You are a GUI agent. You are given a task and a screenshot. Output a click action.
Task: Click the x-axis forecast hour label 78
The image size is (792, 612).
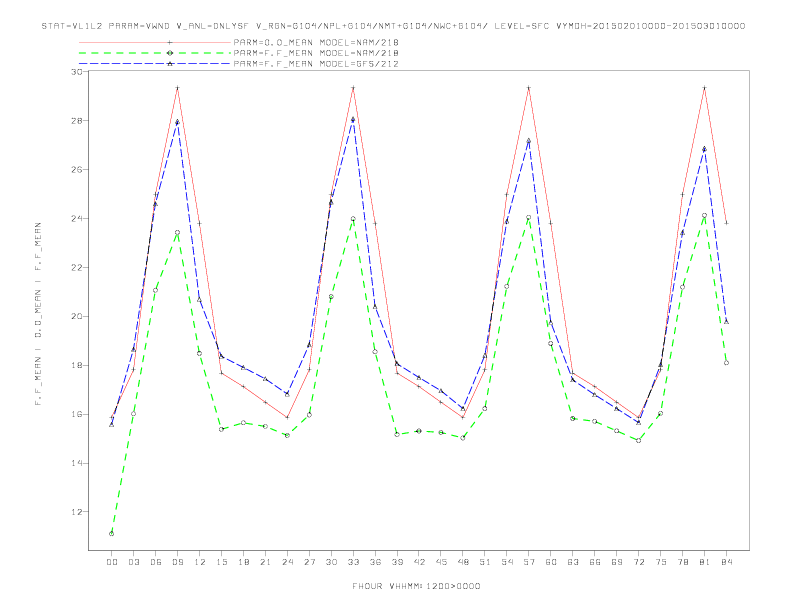point(682,562)
